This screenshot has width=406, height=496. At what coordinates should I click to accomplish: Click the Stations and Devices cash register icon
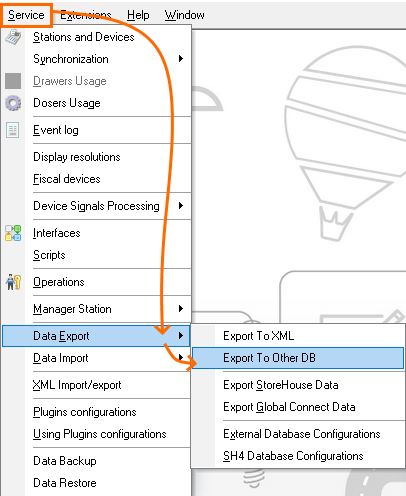(x=13, y=37)
